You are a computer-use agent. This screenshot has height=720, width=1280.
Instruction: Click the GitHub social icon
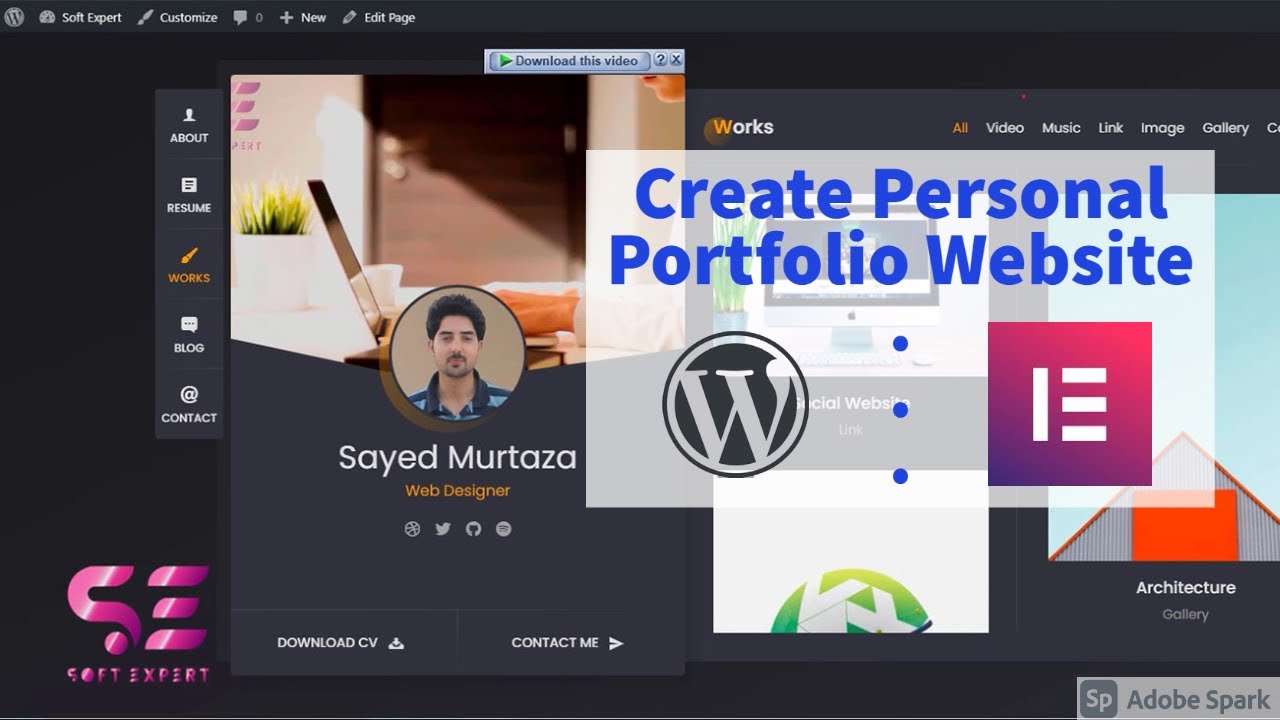(473, 529)
